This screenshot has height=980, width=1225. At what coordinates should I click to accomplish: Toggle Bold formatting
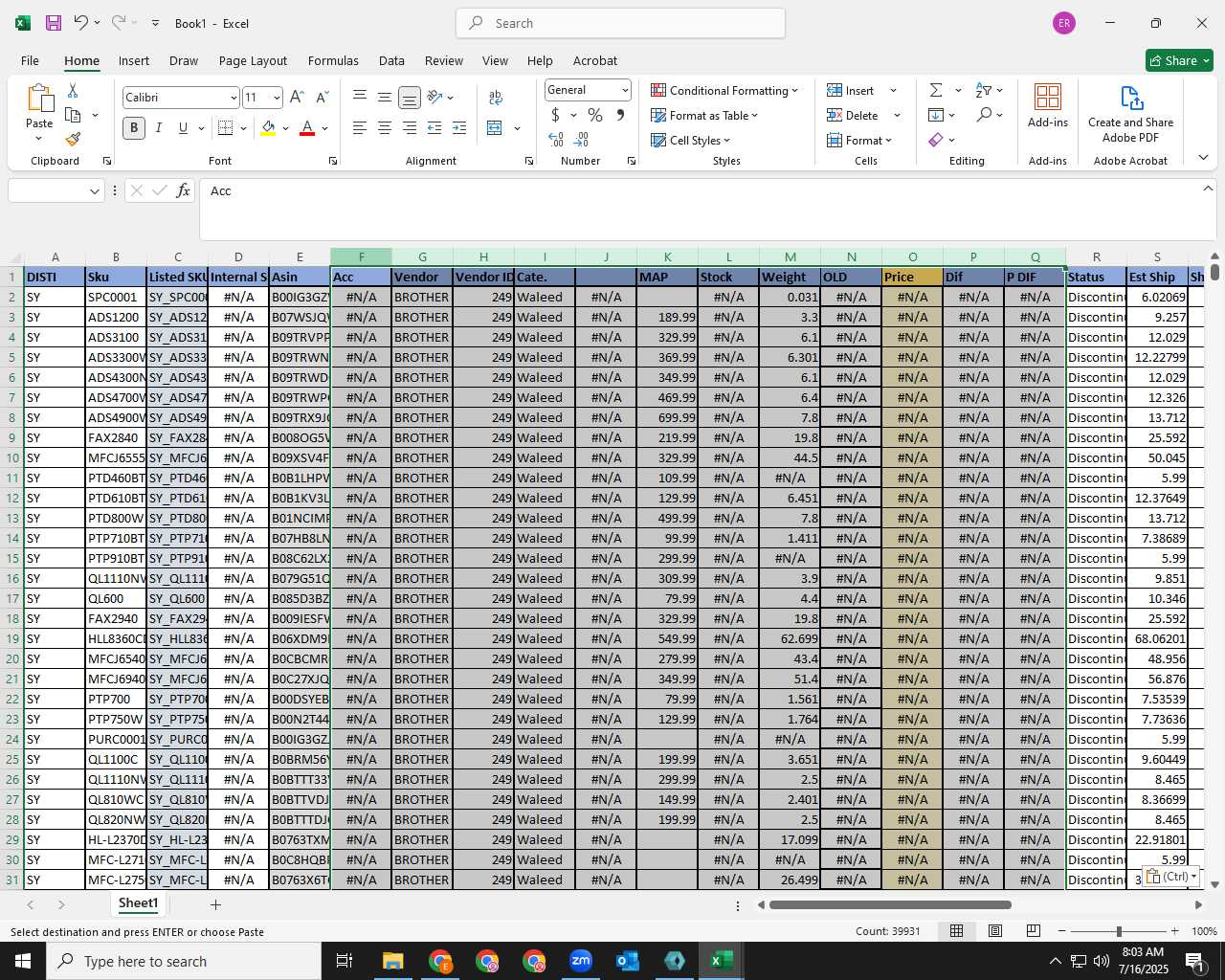[134, 128]
